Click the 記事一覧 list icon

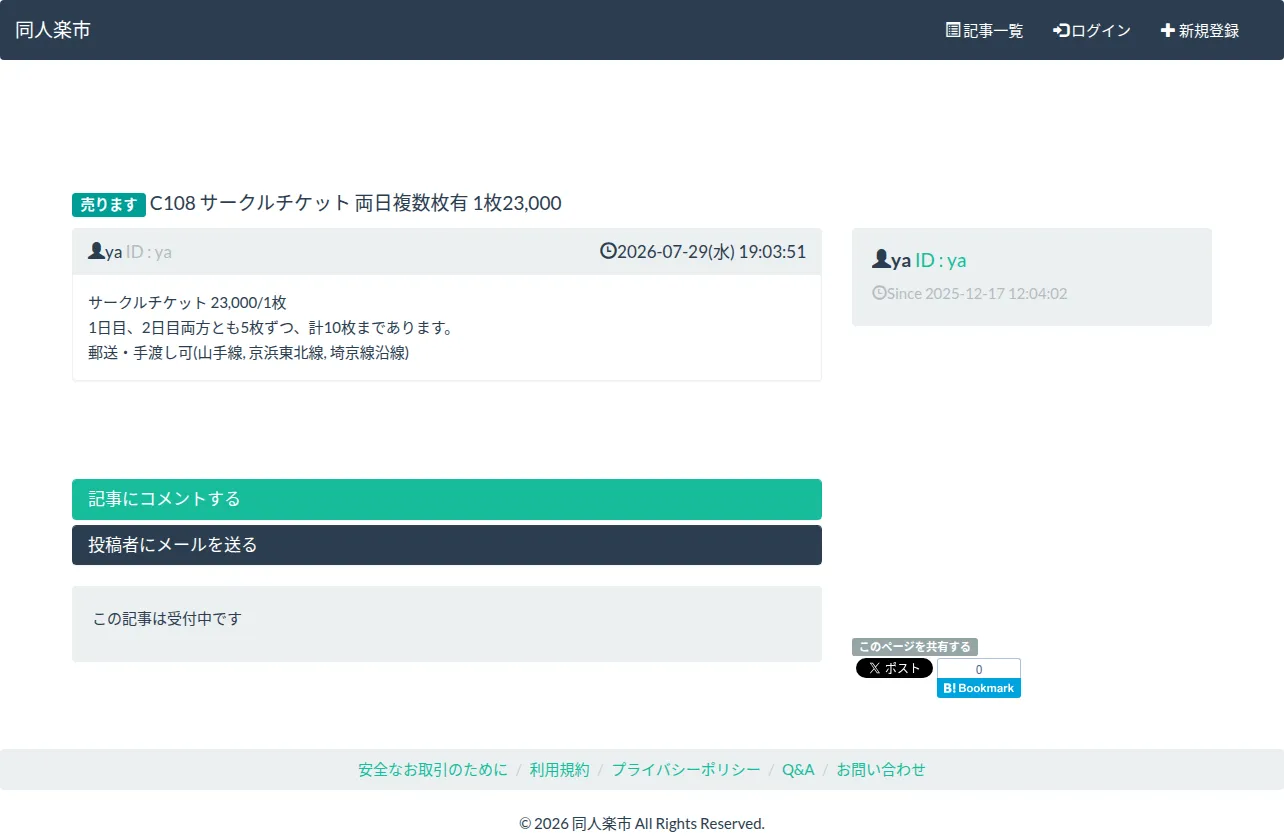tap(953, 30)
